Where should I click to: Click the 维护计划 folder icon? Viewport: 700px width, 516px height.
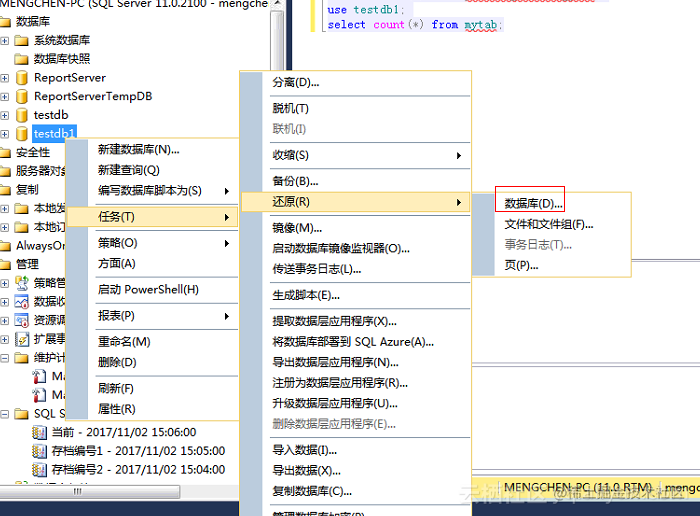tap(21, 358)
